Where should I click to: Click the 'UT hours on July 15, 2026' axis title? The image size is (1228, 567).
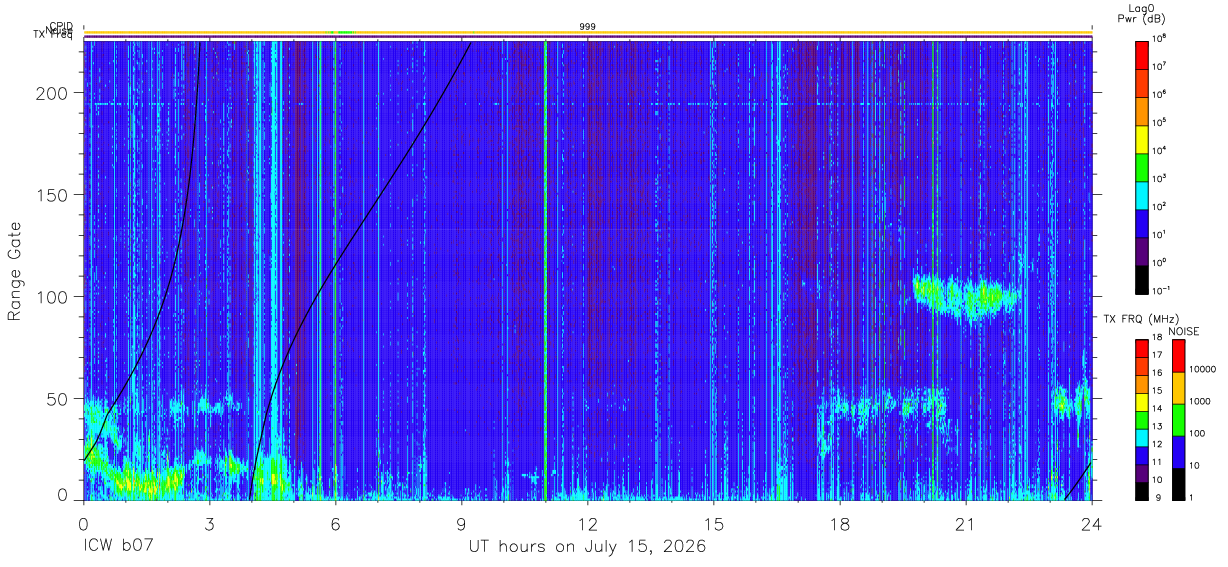click(588, 547)
